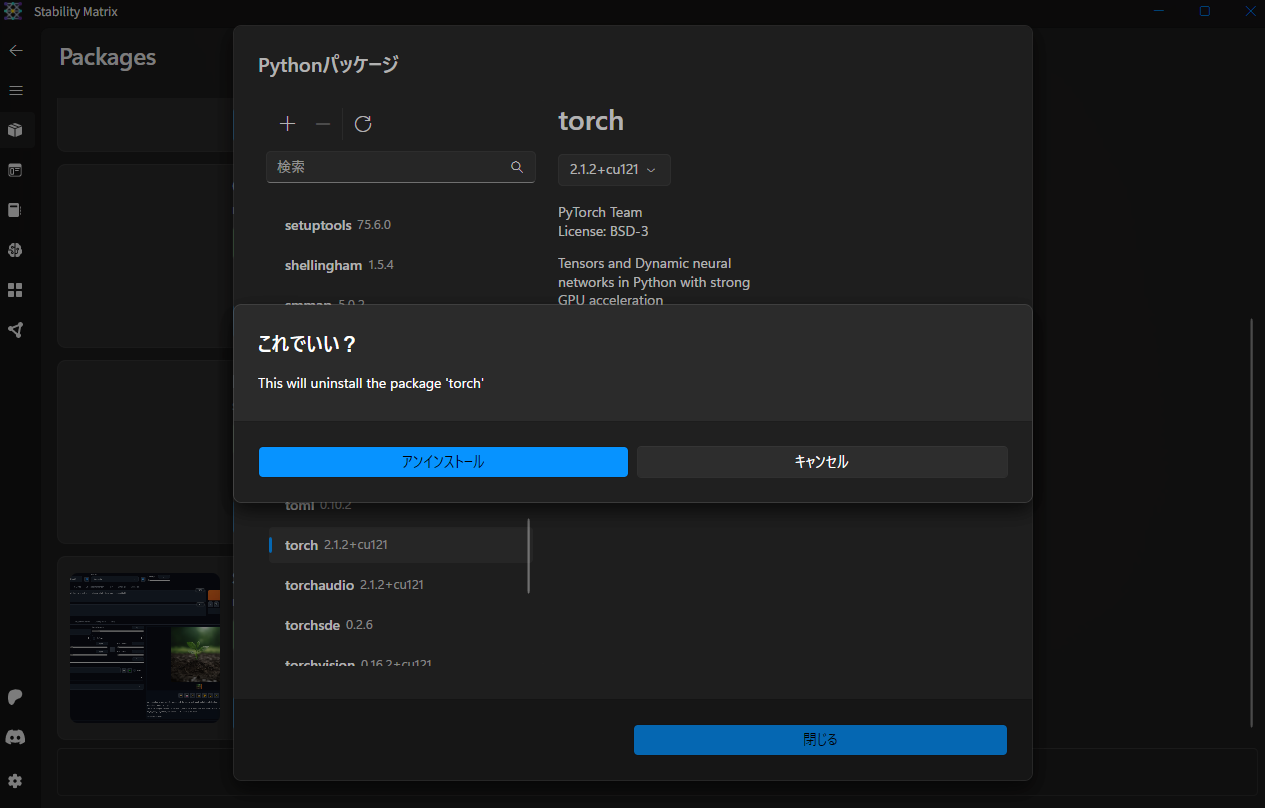Viewport: 1265px width, 808px height.
Task: Click the キャンセル button
Action: coord(822,462)
